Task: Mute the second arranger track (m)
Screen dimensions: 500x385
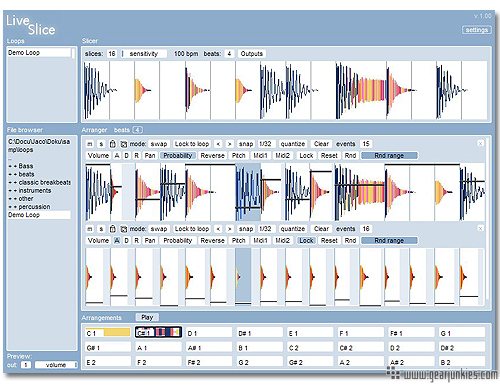Action: (x=90, y=229)
